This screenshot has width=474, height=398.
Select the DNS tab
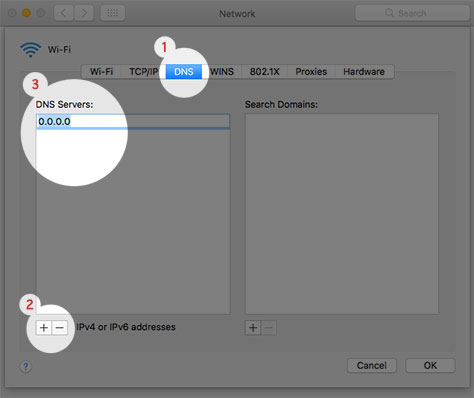click(x=184, y=72)
